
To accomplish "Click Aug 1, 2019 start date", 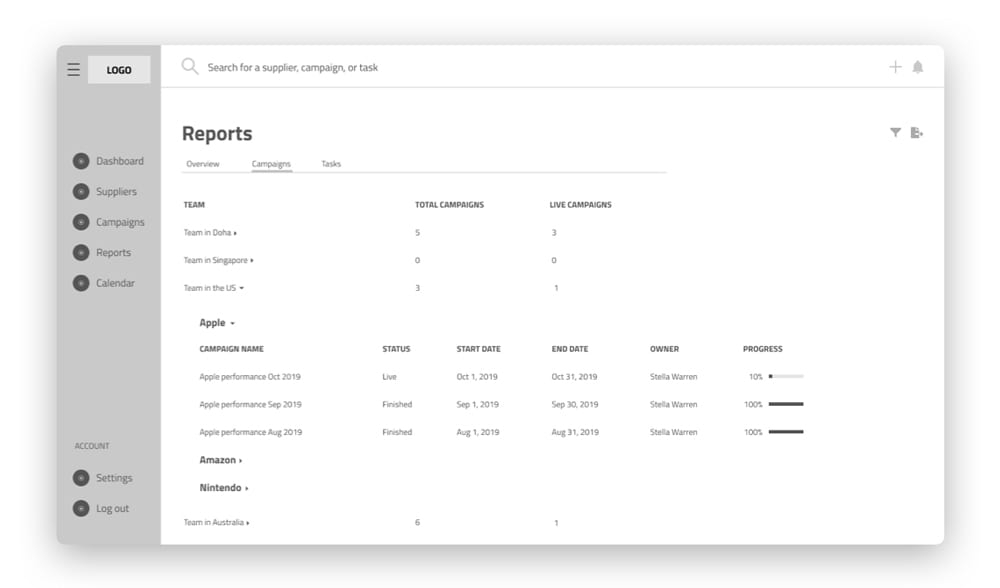I will click(x=478, y=432).
